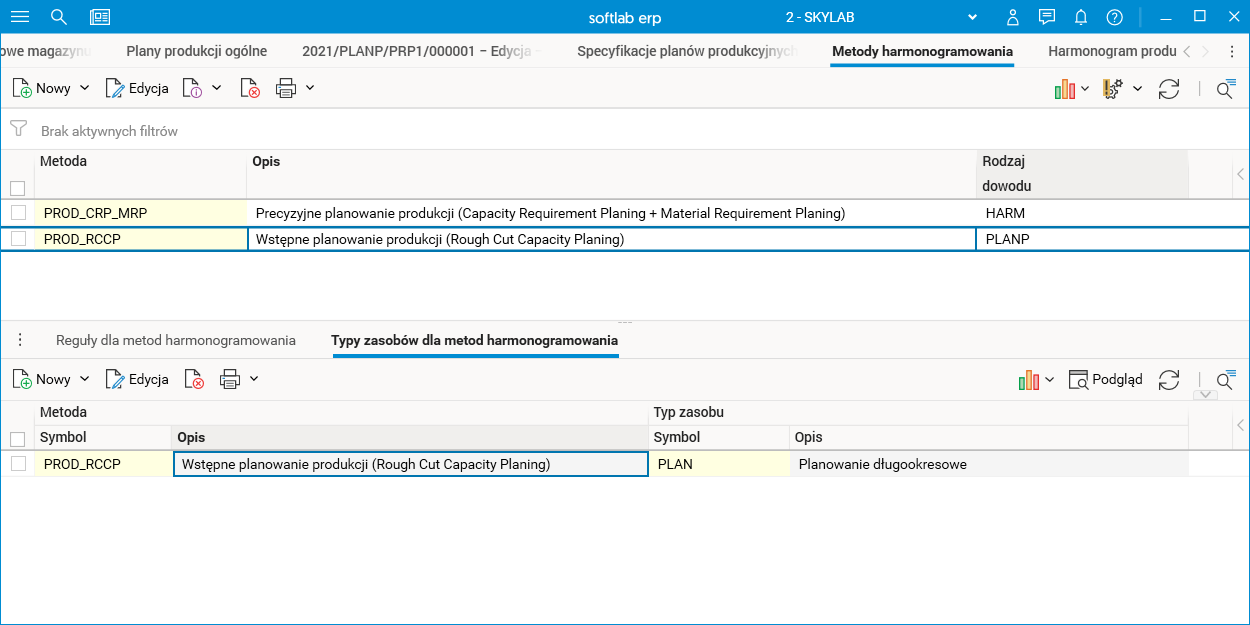Screen dimensions: 1250x625
Task: Open the dropdown arrow next to top Nowy
Action: (84, 88)
